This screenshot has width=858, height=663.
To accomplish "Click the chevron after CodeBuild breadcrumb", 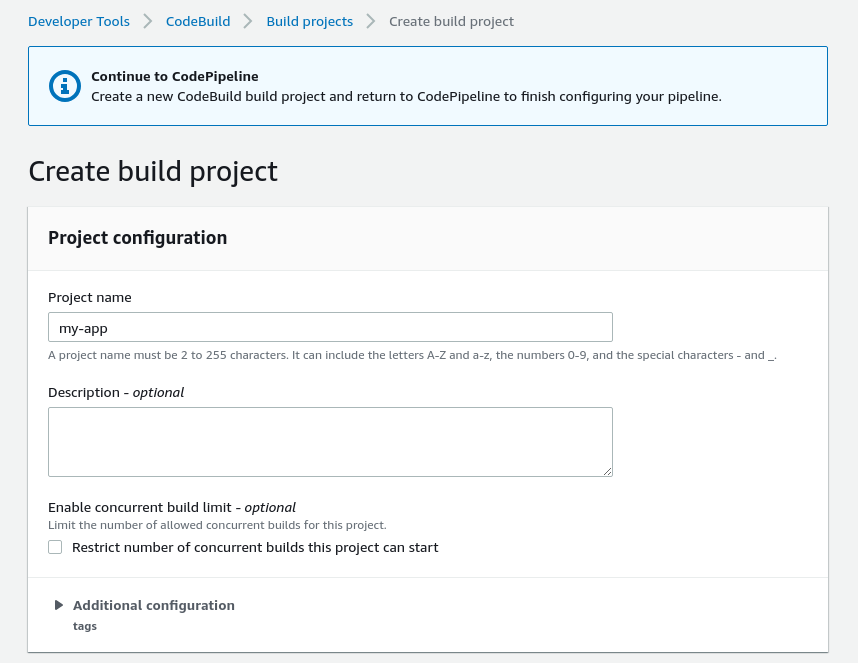I will pyautogui.click(x=248, y=21).
